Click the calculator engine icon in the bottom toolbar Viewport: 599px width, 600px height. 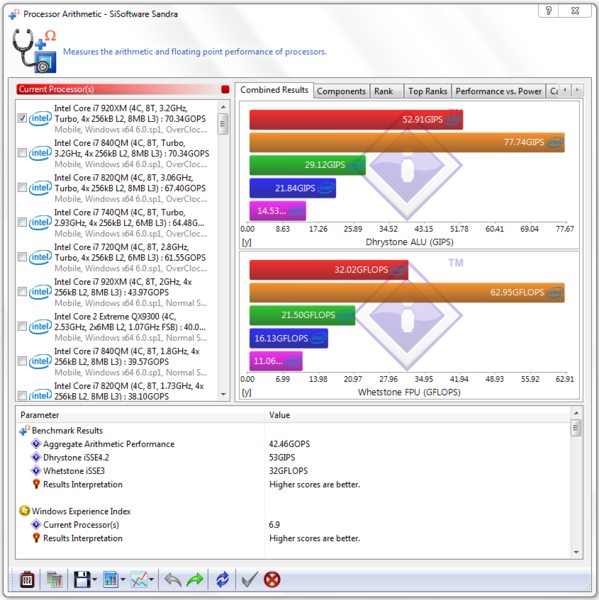coord(27,579)
